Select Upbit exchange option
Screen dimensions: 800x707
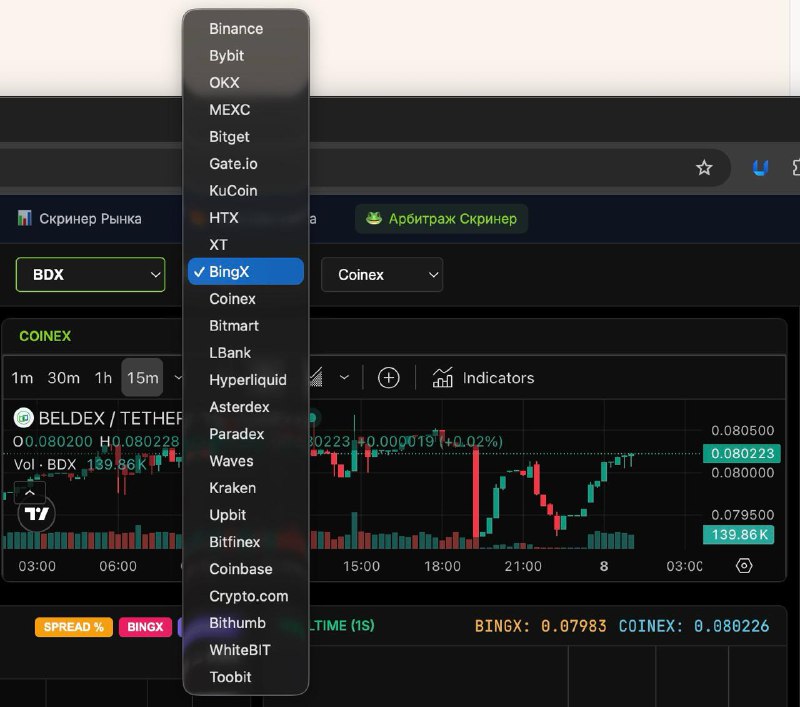click(245, 515)
